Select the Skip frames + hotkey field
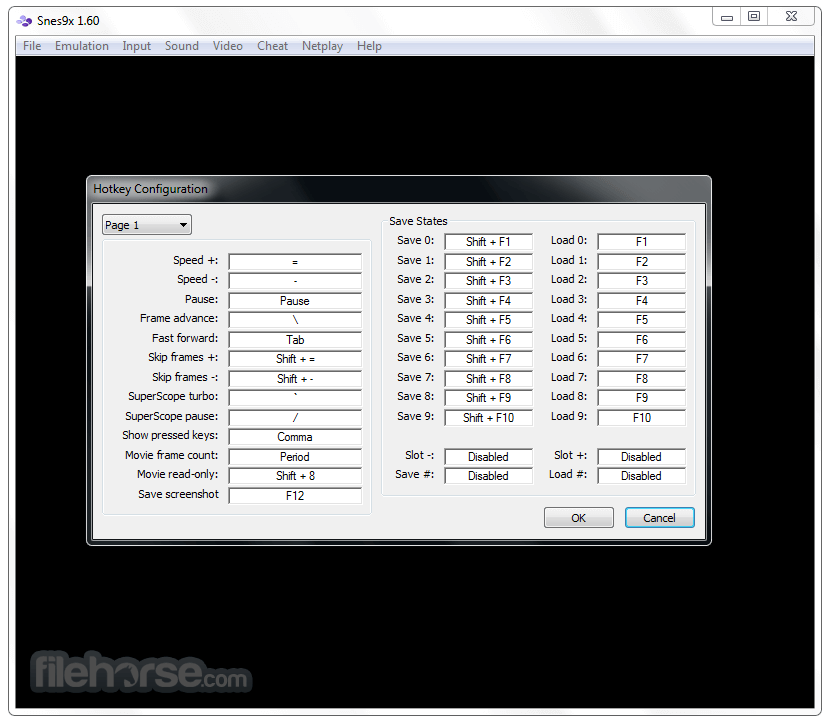Image resolution: width=830 pixels, height=723 pixels. point(295,359)
